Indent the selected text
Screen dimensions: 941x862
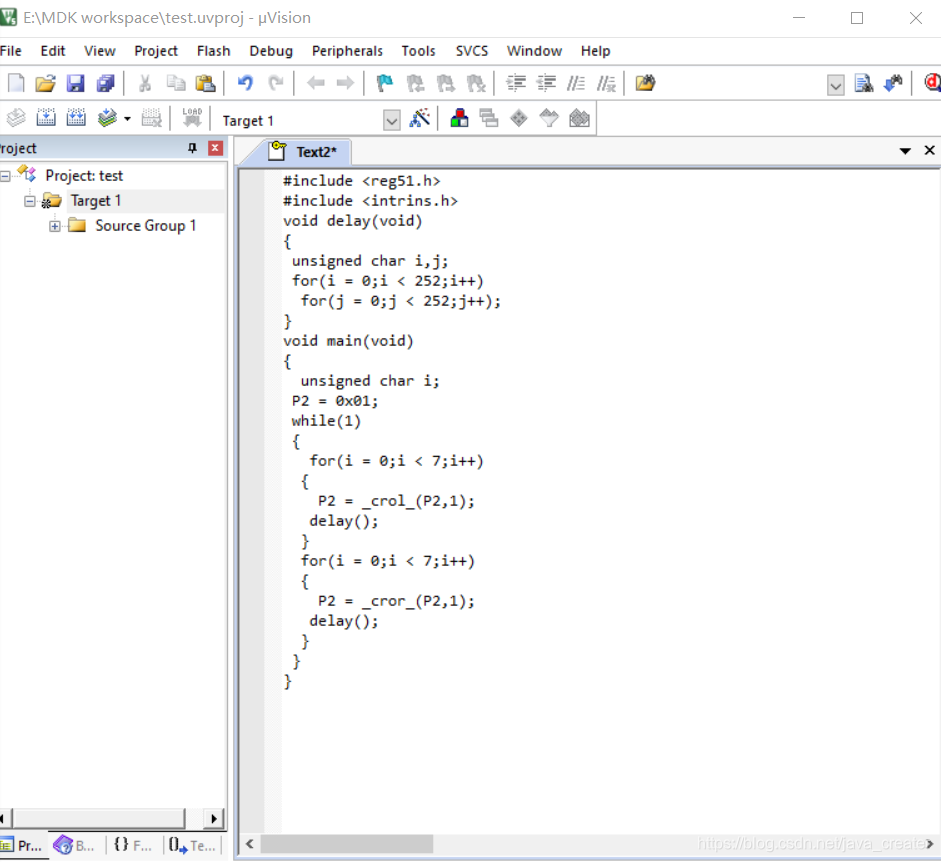click(x=516, y=83)
